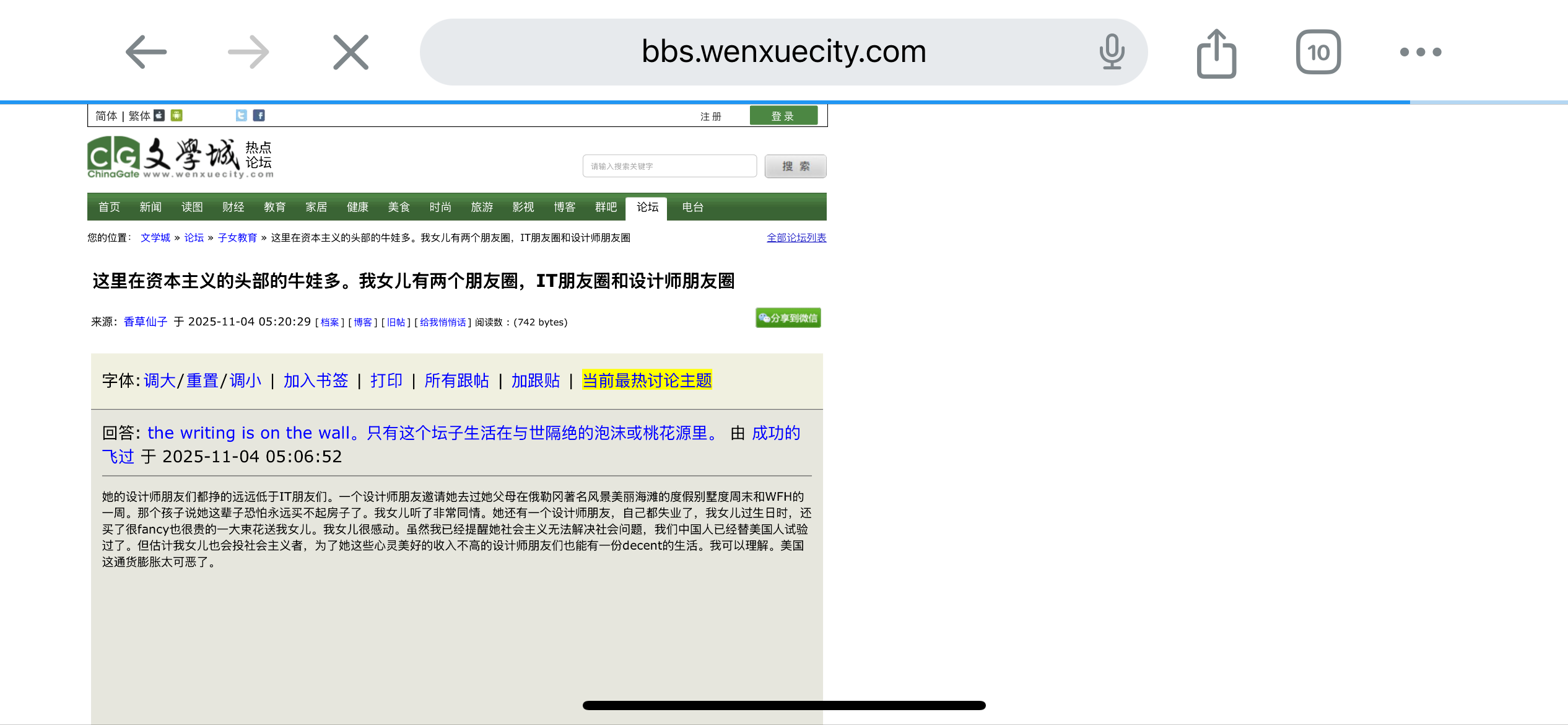
Task: Click the Facebook icon in top bar
Action: pyautogui.click(x=259, y=115)
